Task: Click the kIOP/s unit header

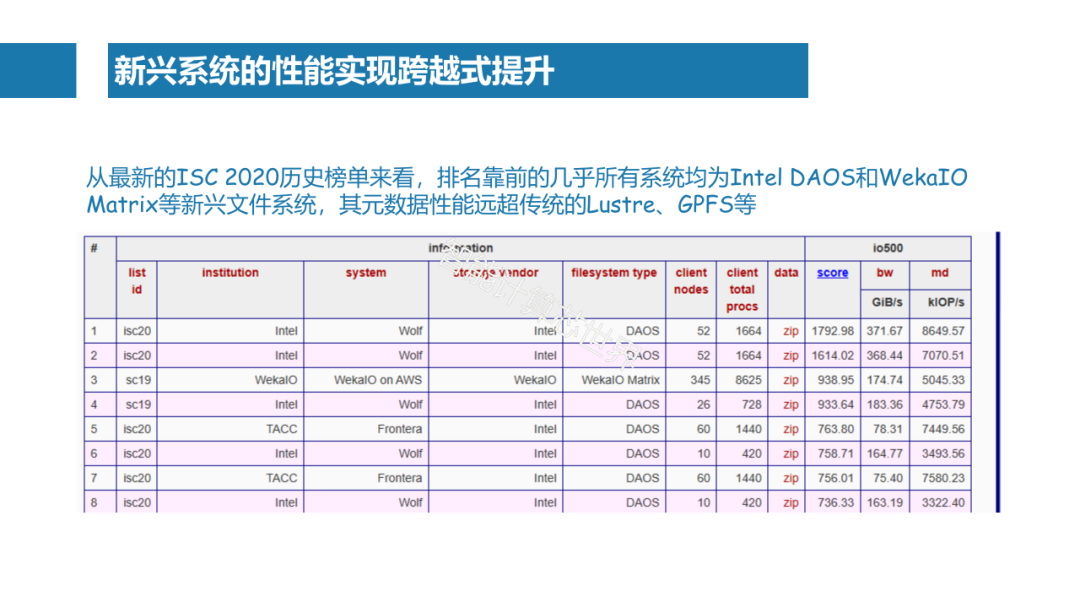Action: [946, 302]
